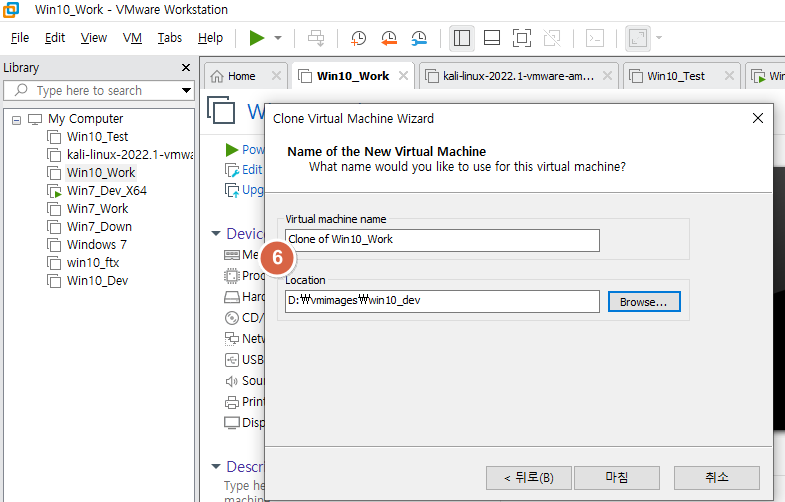Image resolution: width=785 pixels, height=502 pixels.
Task: Open the View menu
Action: coord(94,38)
